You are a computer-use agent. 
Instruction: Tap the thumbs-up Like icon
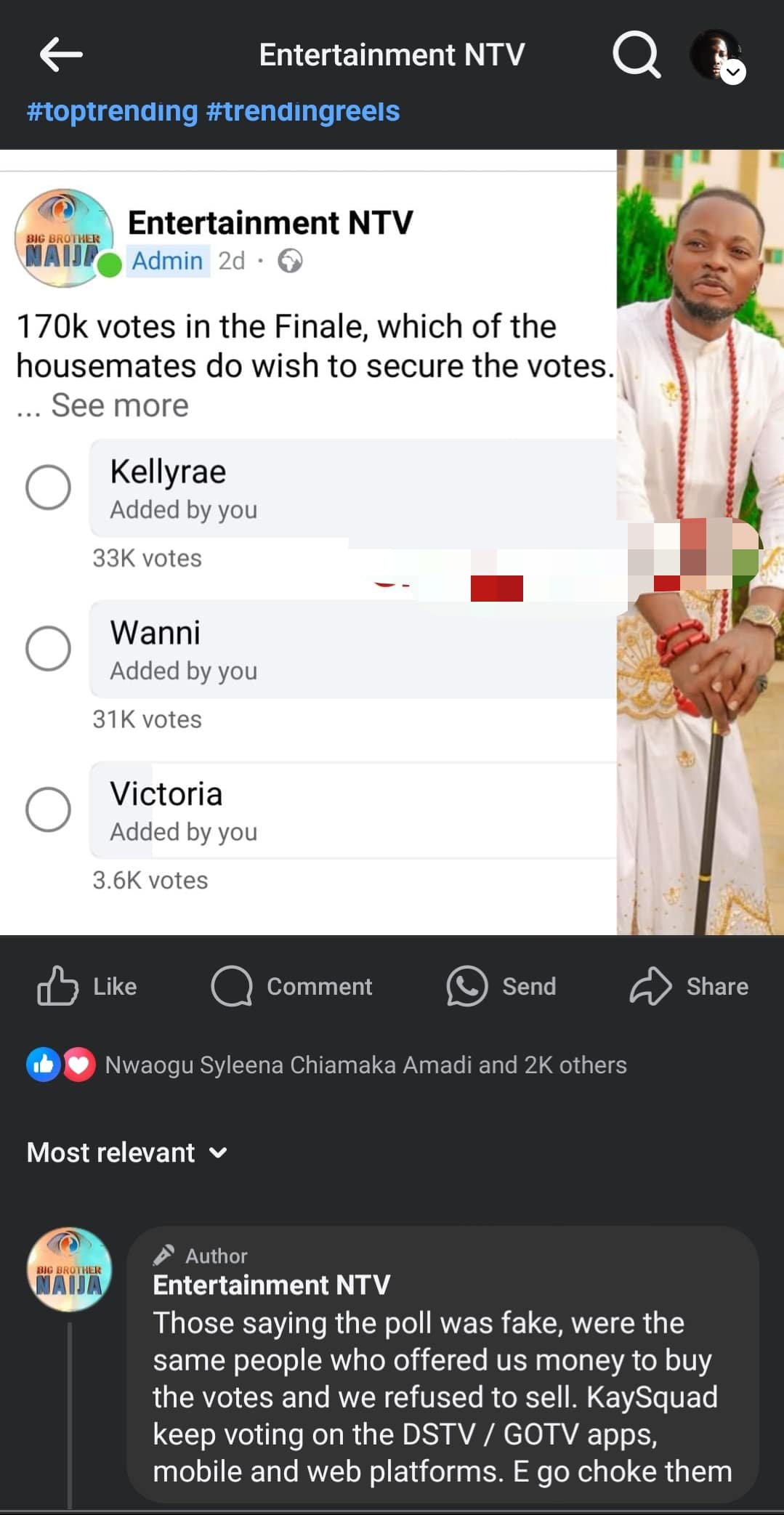tap(57, 986)
